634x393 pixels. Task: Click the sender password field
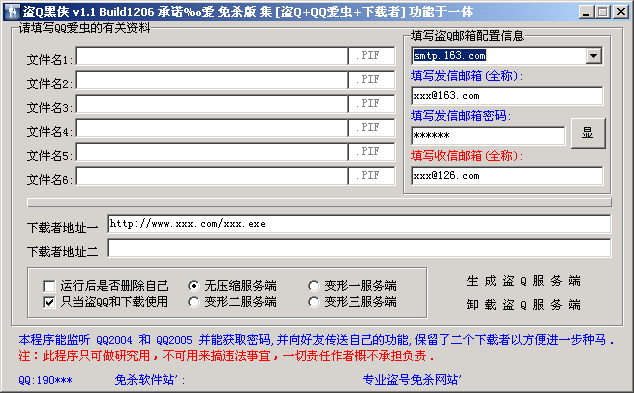pyautogui.click(x=488, y=135)
